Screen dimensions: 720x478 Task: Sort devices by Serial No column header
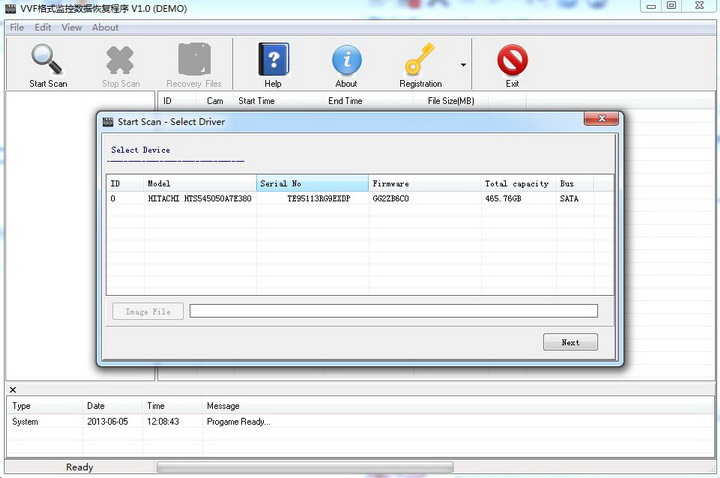point(312,183)
